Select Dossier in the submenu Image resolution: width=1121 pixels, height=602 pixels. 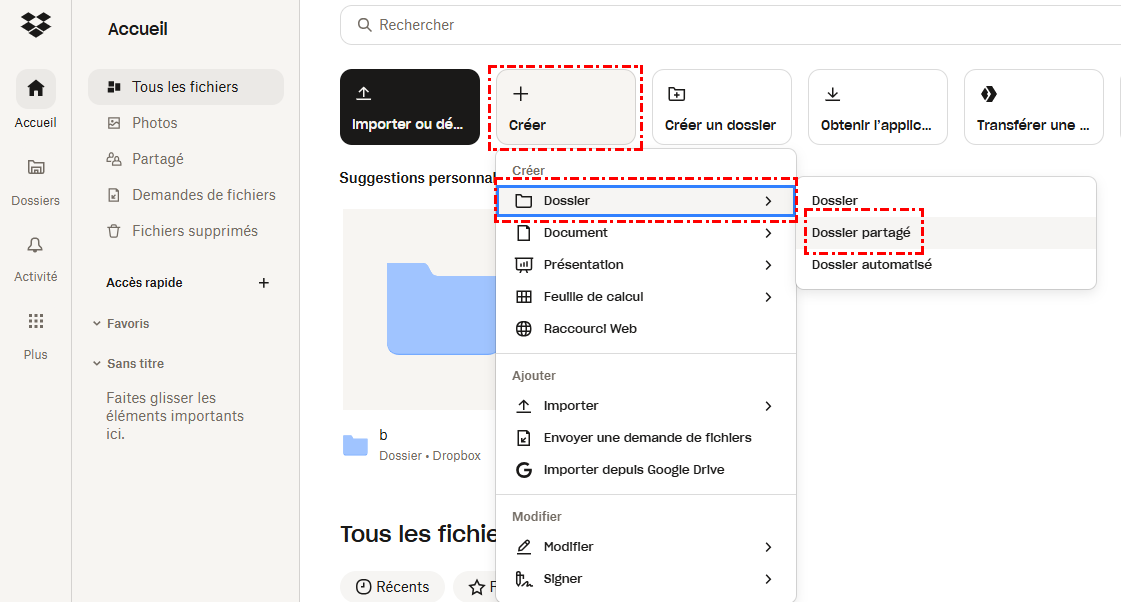pyautogui.click(x=946, y=201)
